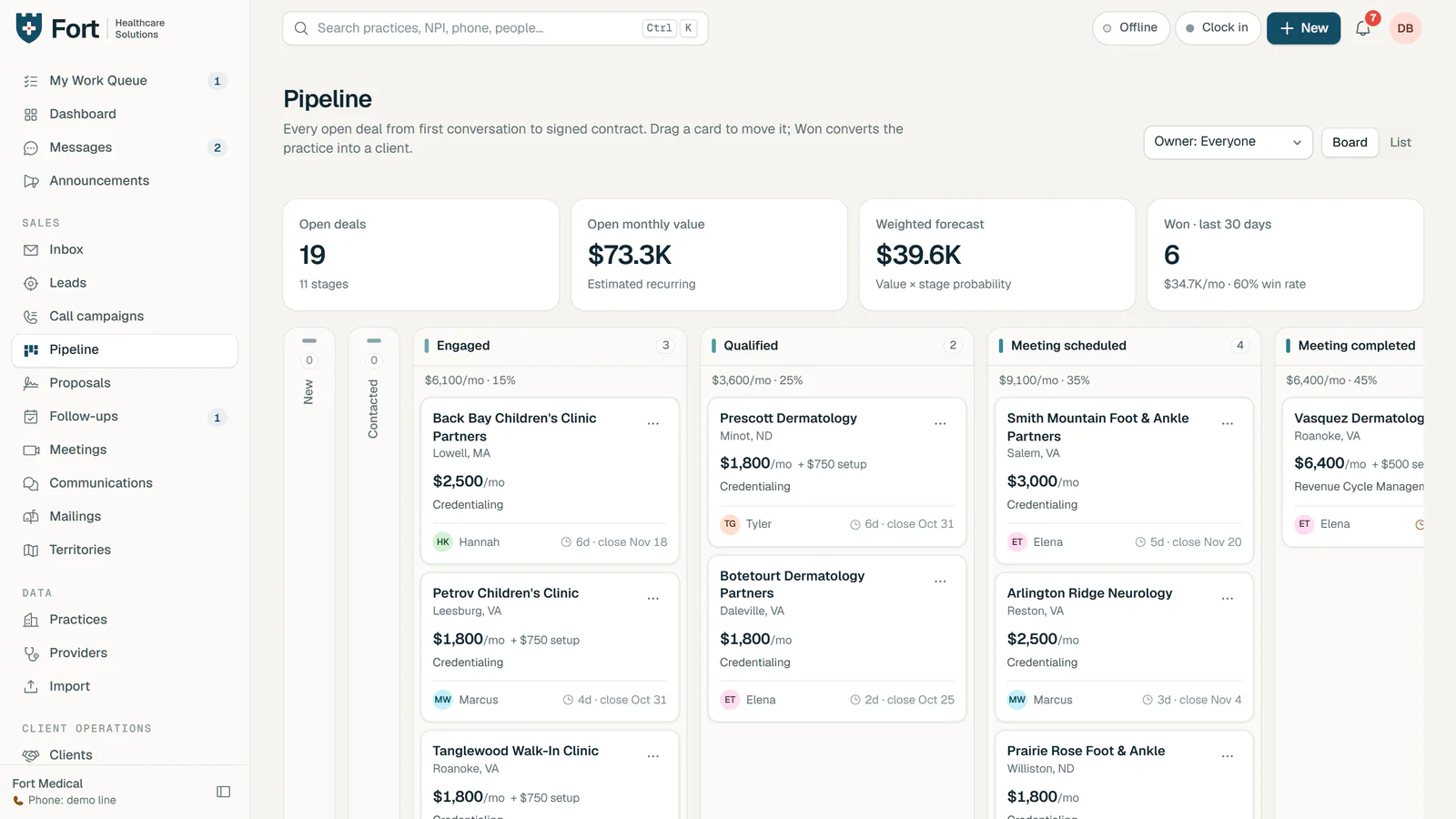
Task: Open Call campaigns
Action: coord(125,317)
